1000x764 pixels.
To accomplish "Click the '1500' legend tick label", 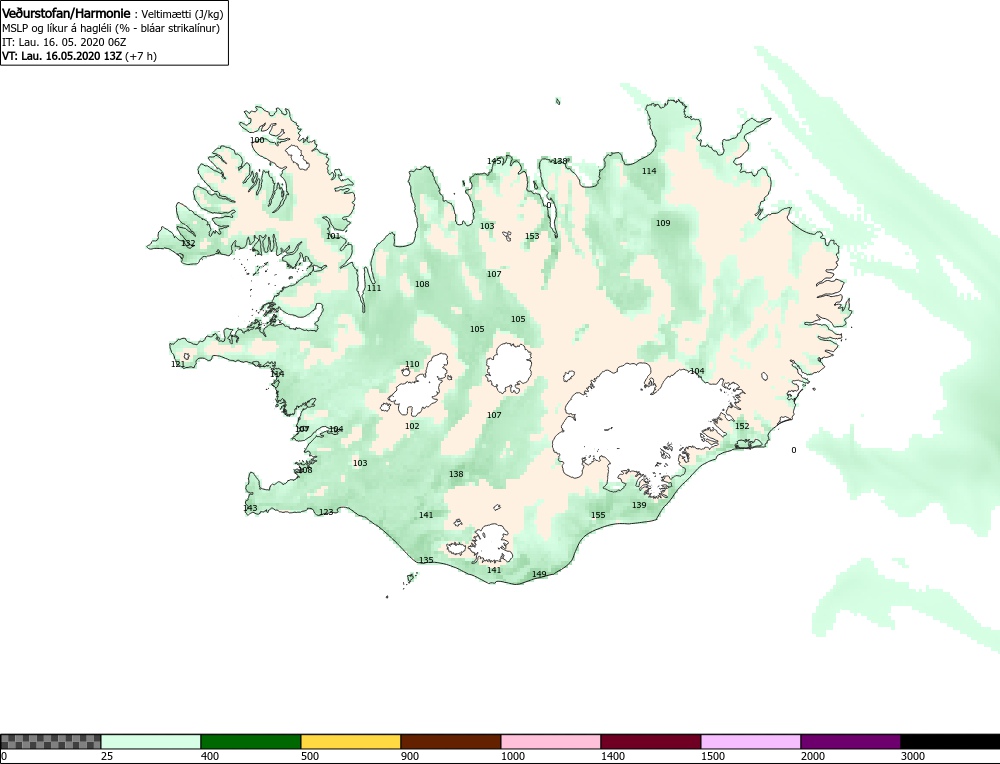I will 713,756.
